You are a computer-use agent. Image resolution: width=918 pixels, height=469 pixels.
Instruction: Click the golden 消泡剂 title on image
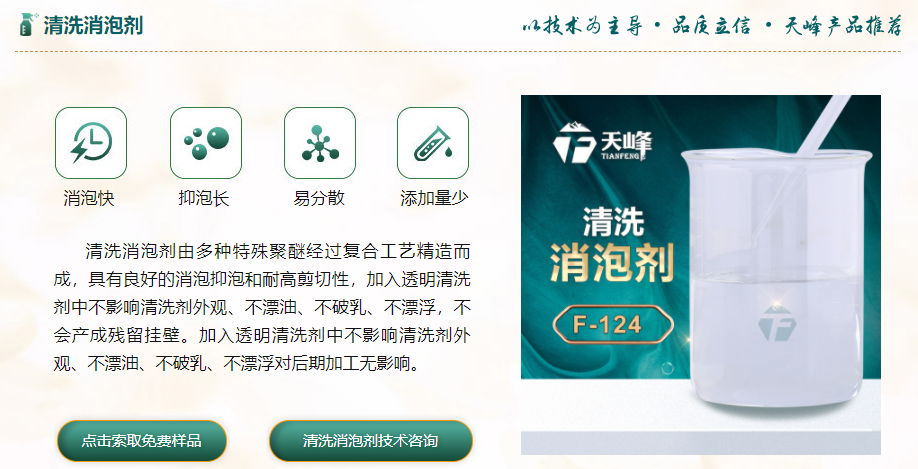(612, 263)
